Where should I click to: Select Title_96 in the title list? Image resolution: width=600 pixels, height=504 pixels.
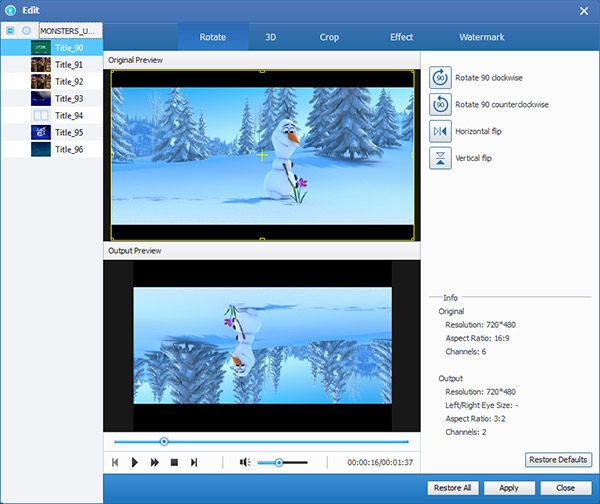[52, 149]
